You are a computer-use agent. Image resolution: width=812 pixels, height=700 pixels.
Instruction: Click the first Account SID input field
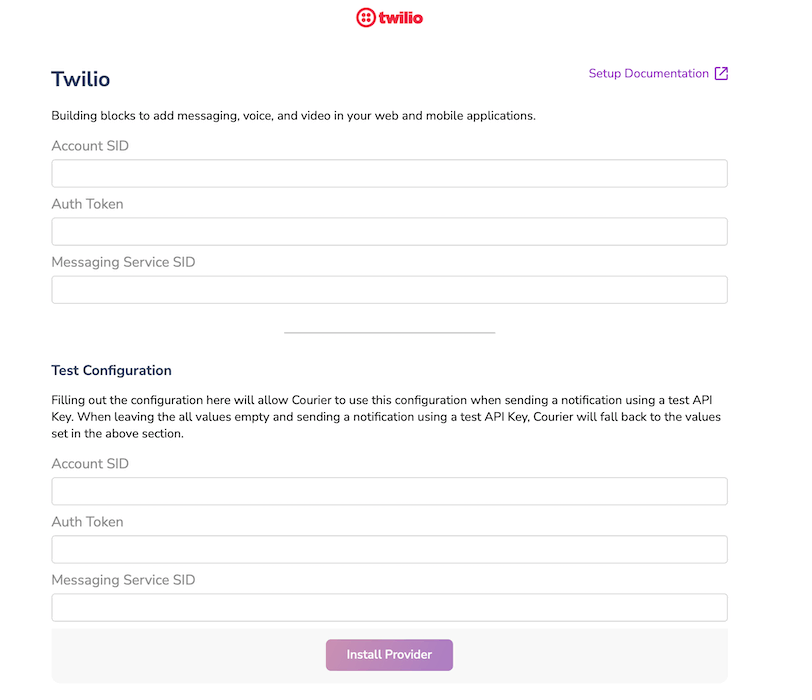pyautogui.click(x=389, y=173)
